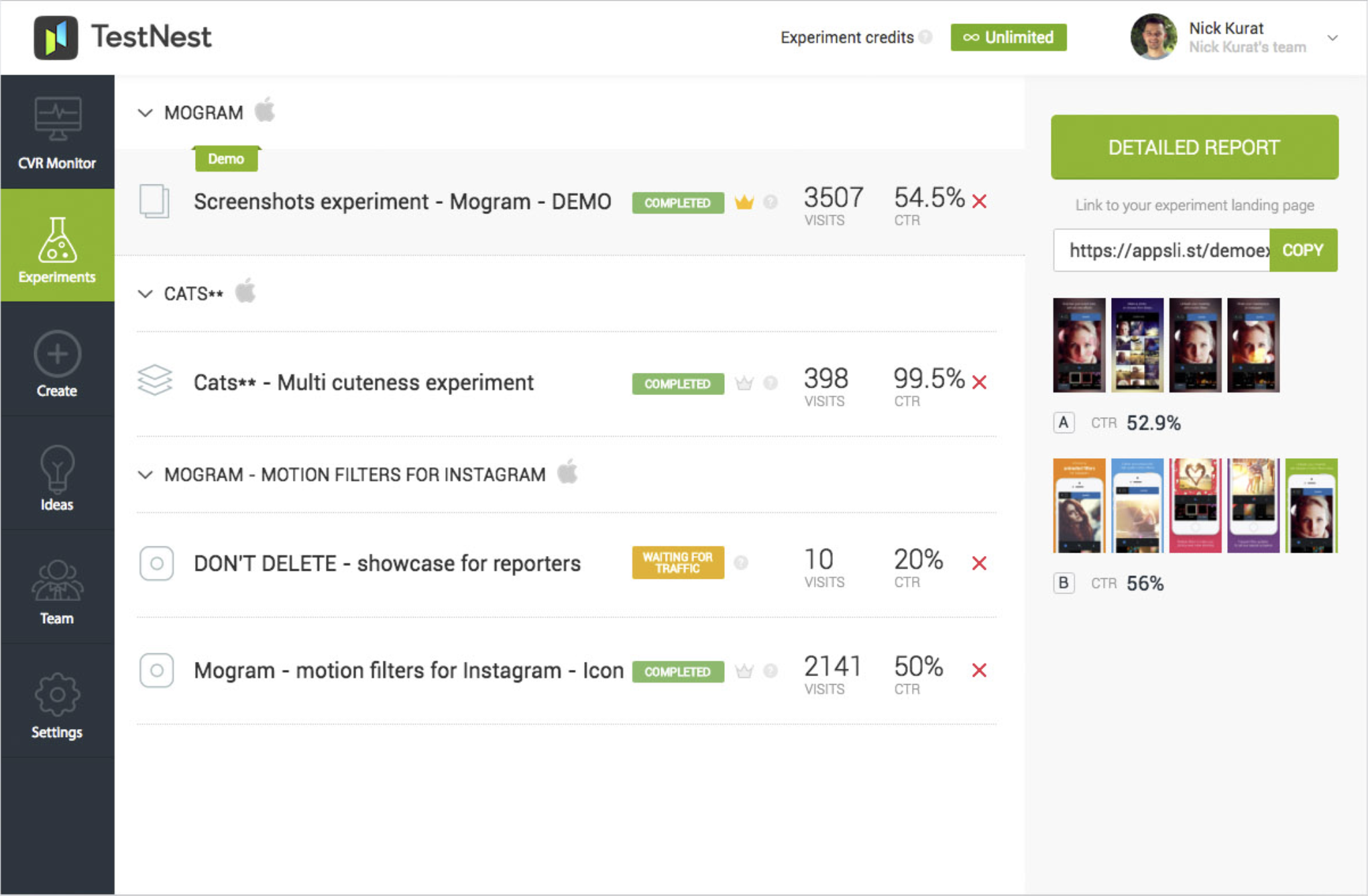Click the TestNest logo icon
This screenshot has width=1368, height=896.
click(56, 38)
